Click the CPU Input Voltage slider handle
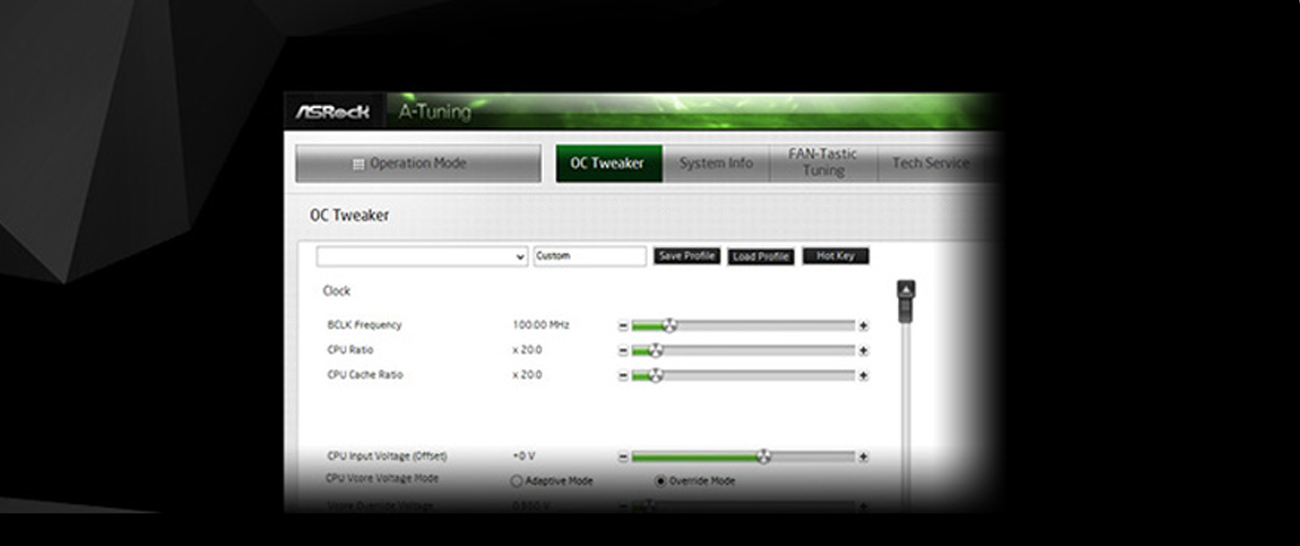Image resolution: width=1300 pixels, height=546 pixels. 764,456
